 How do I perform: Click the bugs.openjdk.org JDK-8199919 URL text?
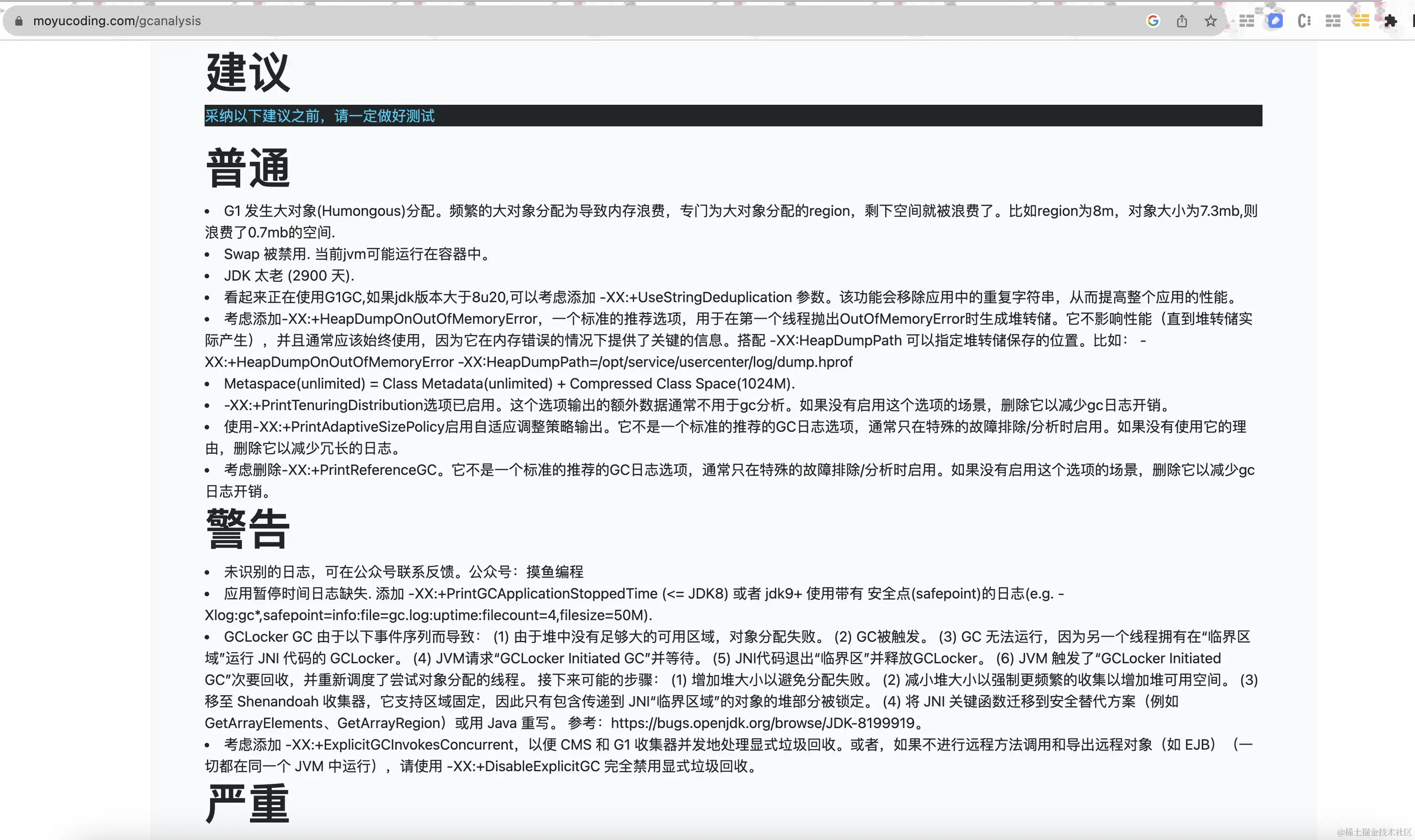point(762,723)
